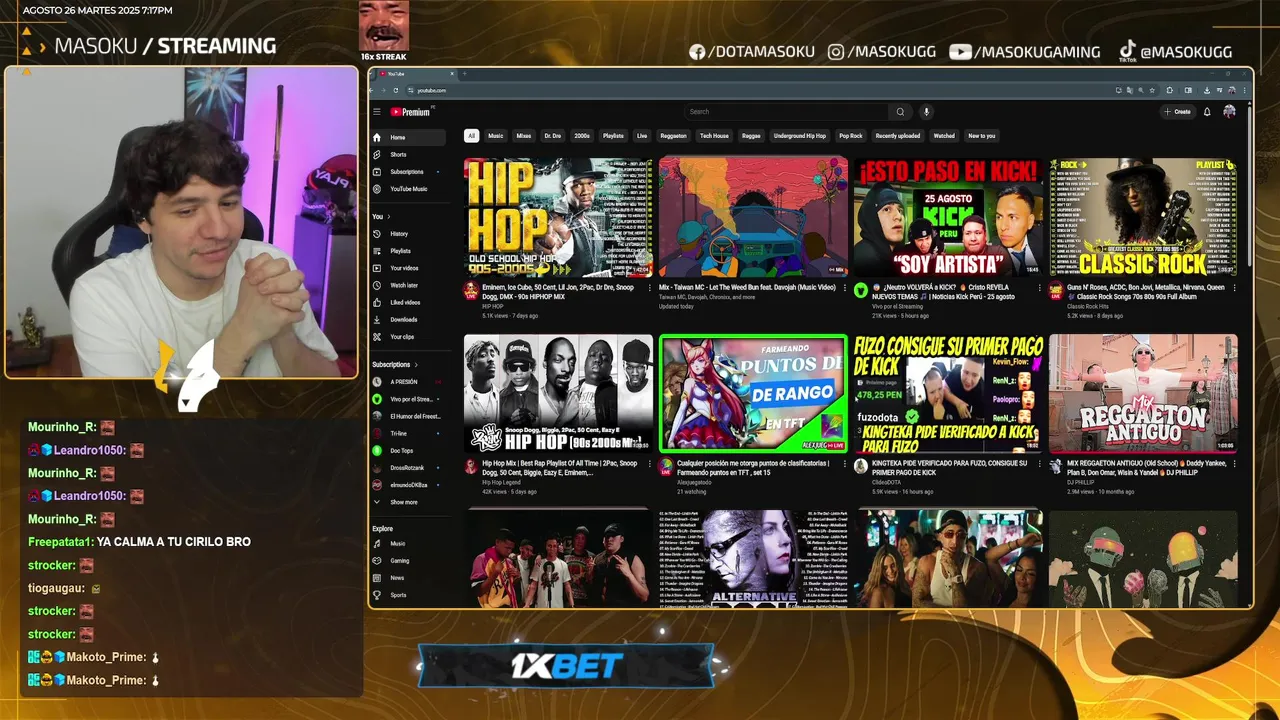Viewport: 1280px width, 720px height.
Task: Select the New to you chip
Action: coord(982,136)
